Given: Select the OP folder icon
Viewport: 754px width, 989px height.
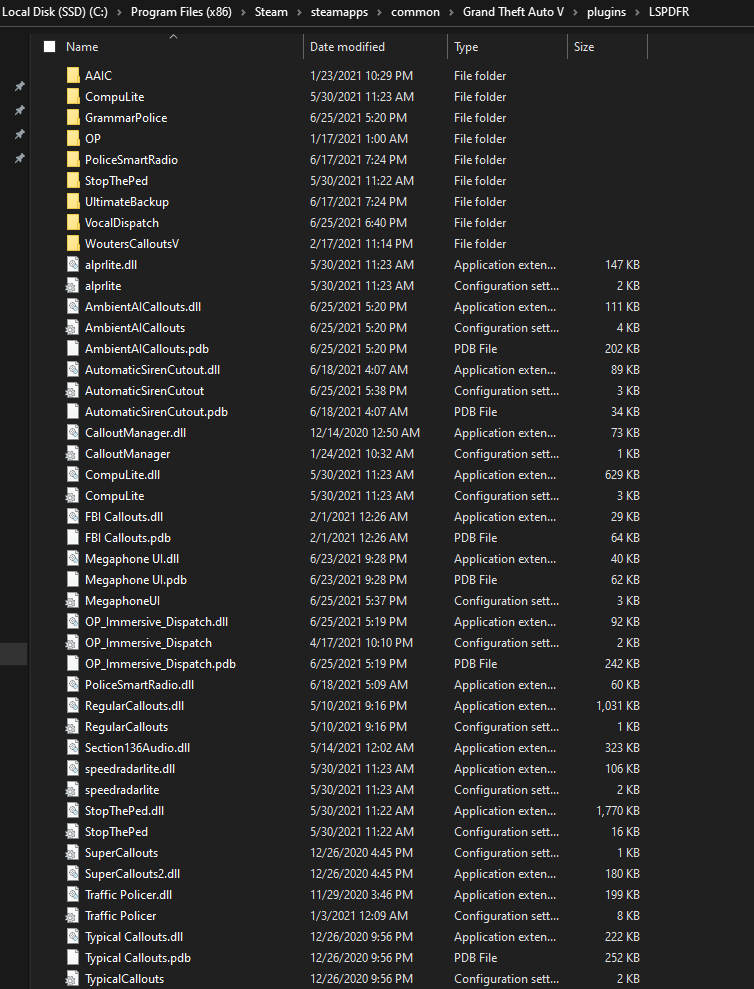Looking at the screenshot, I should 73,139.
